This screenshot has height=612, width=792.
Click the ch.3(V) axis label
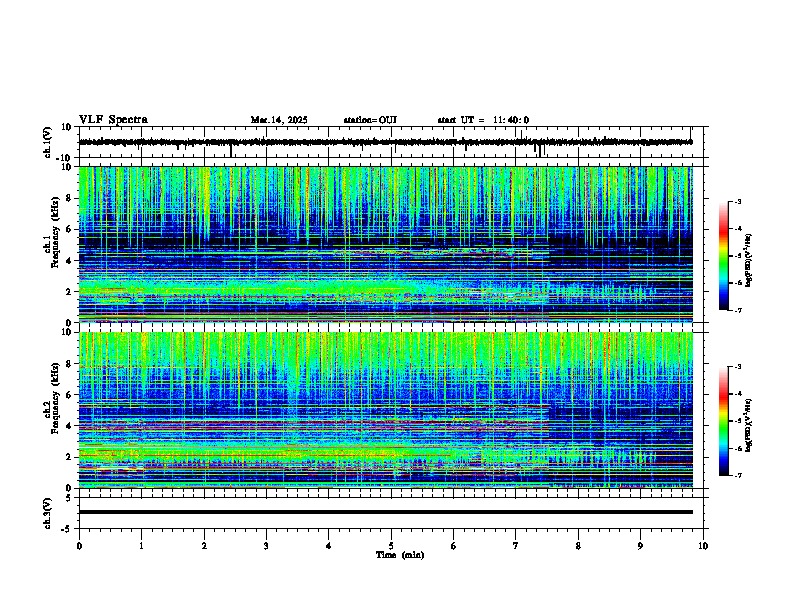48,514
